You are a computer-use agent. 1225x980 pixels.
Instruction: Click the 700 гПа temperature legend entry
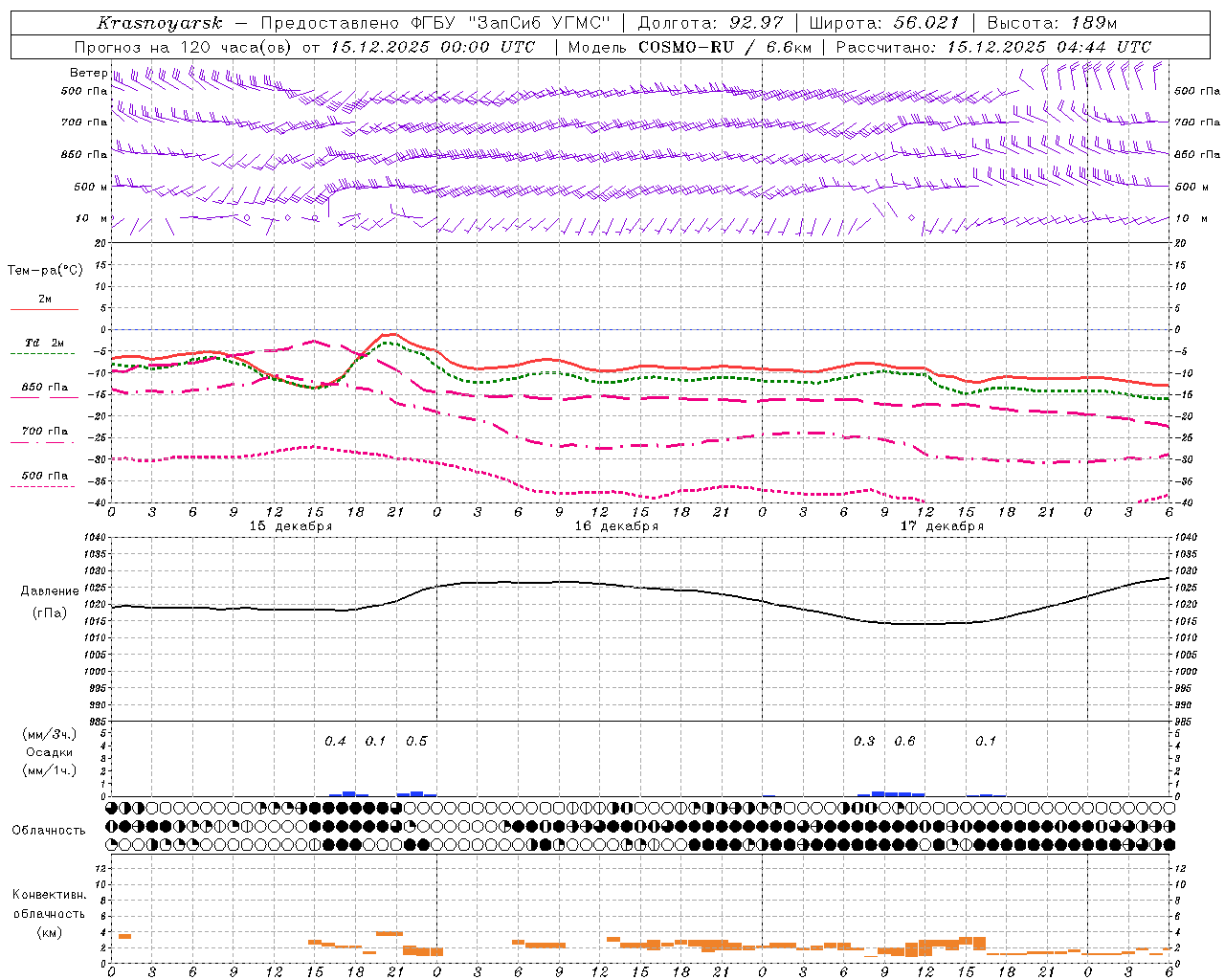45,432
